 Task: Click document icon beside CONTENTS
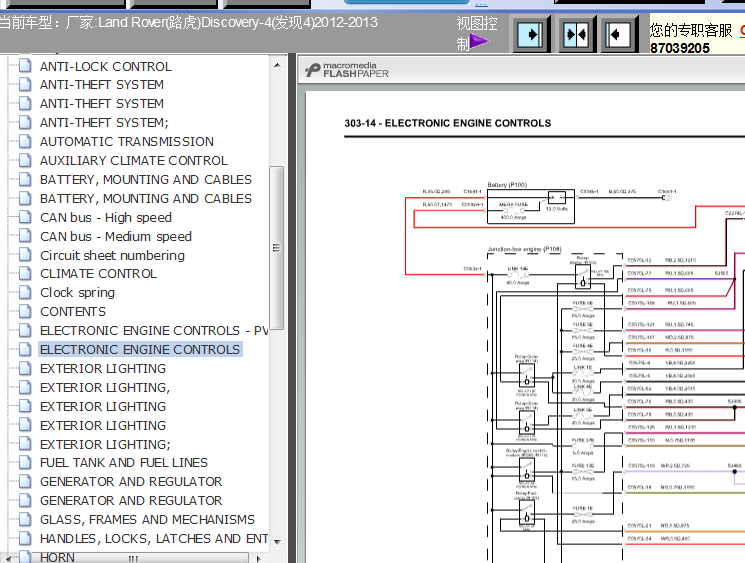click(25, 311)
